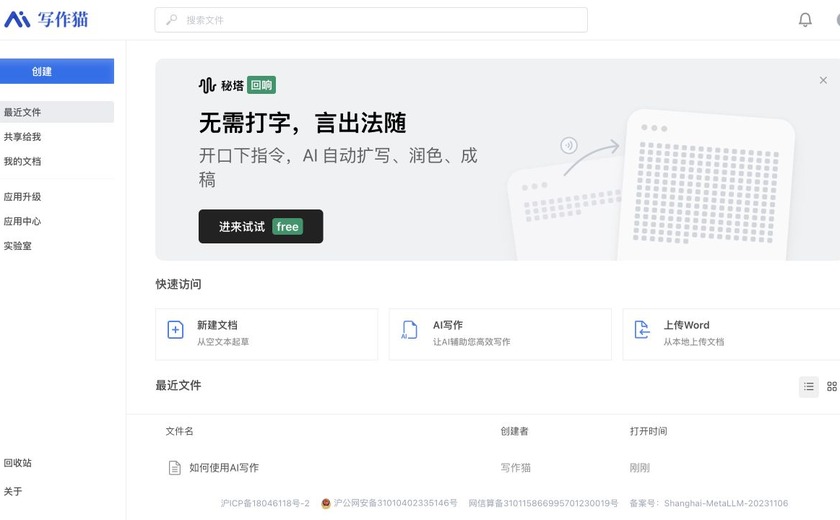Screen dimensions: 840x520
Task: Click the blue 创建 button
Action: click(x=57, y=71)
